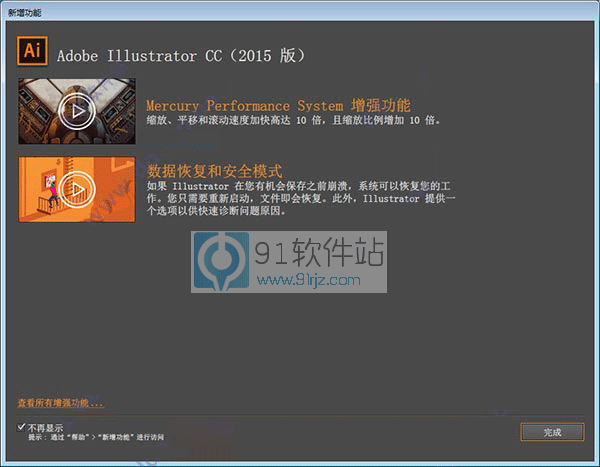The width and height of the screenshot is (600, 467).
Task: Click the 新增功能 dialog title bar
Action: [300, 8]
